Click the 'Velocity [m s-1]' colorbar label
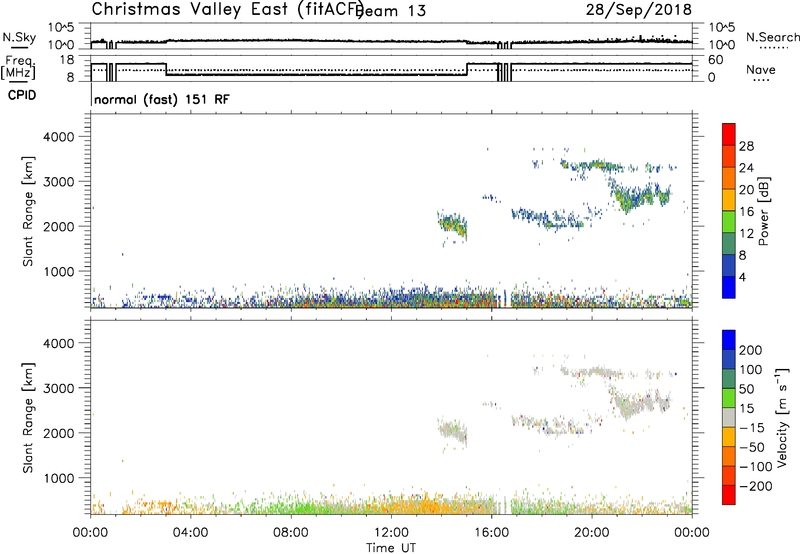Screen dimensions: 800x554 point(781,417)
